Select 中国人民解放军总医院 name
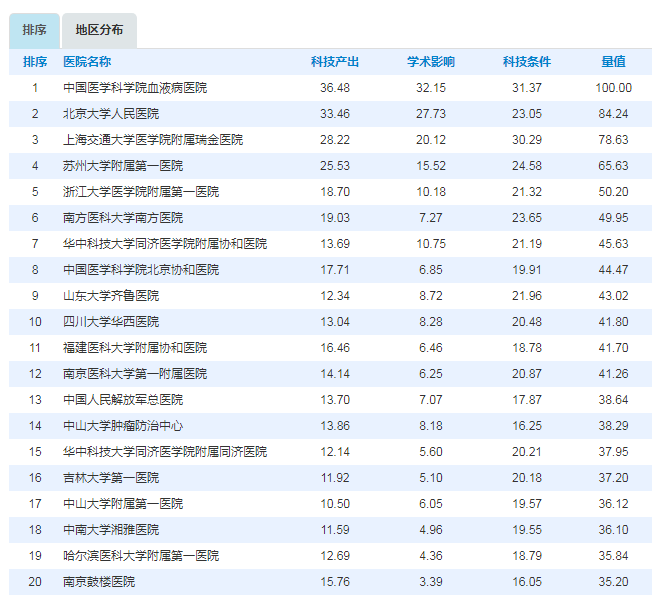662x606 pixels. pyautogui.click(x=123, y=400)
